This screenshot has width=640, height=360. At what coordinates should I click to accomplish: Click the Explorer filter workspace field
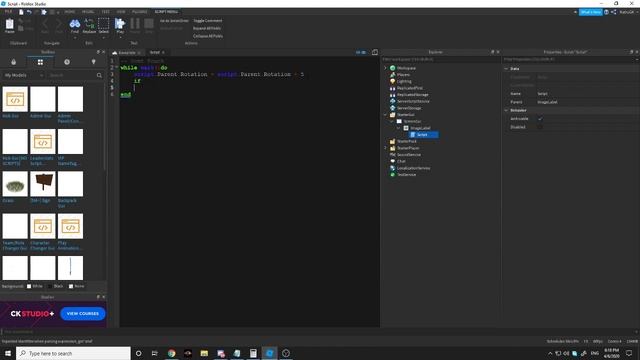pyautogui.click(x=441, y=60)
